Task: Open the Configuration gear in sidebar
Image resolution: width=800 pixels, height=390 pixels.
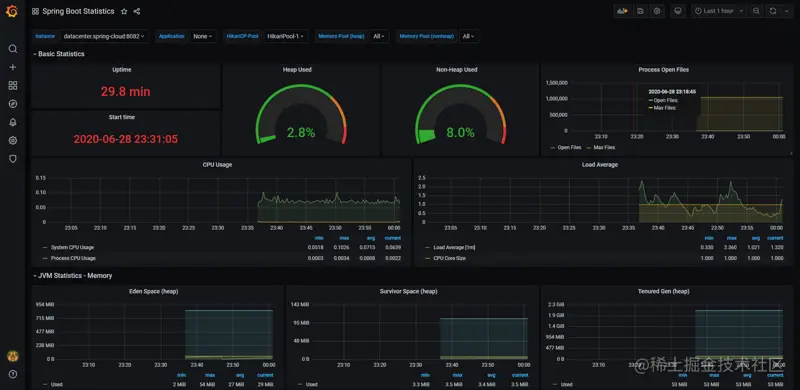Action: click(x=13, y=140)
